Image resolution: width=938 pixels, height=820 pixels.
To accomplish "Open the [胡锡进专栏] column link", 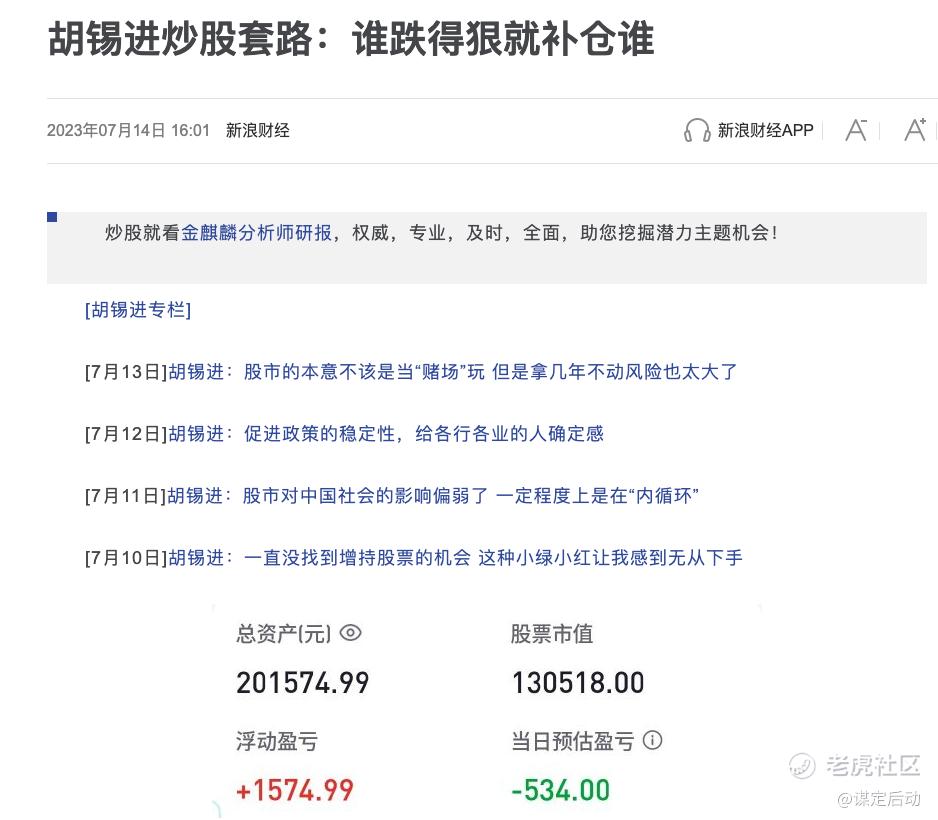I will (138, 310).
